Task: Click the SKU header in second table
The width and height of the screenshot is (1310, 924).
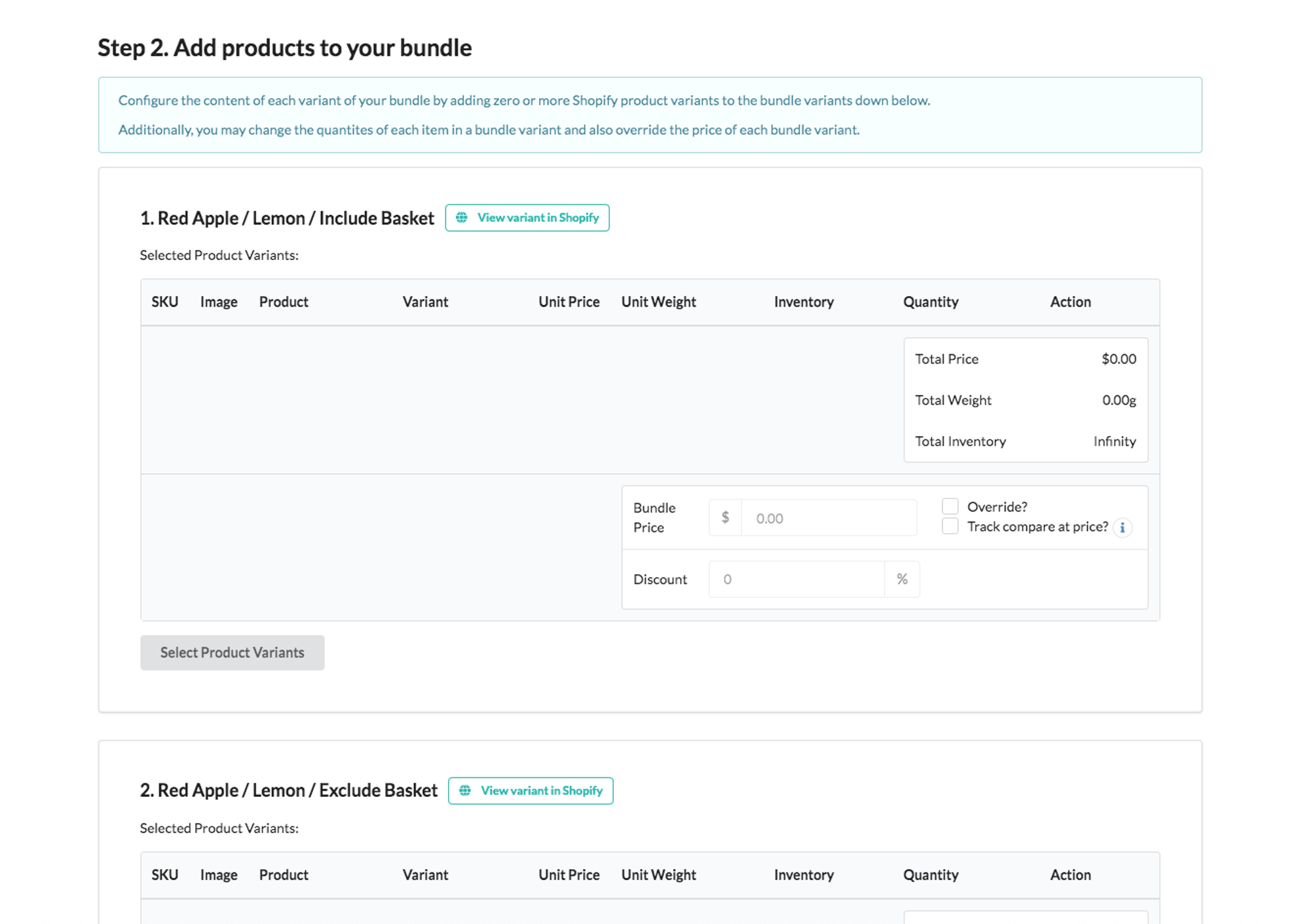Action: (x=164, y=875)
